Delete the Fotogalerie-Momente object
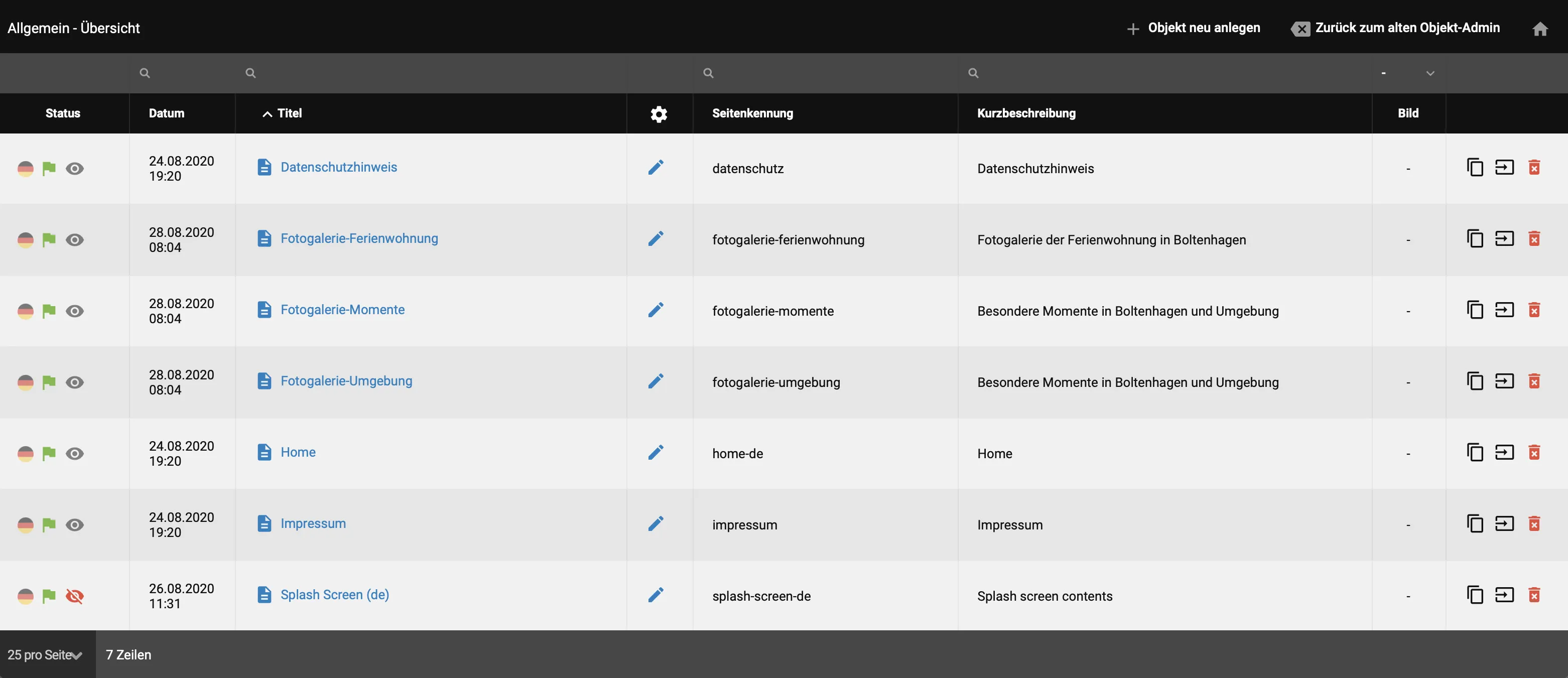 coord(1534,310)
